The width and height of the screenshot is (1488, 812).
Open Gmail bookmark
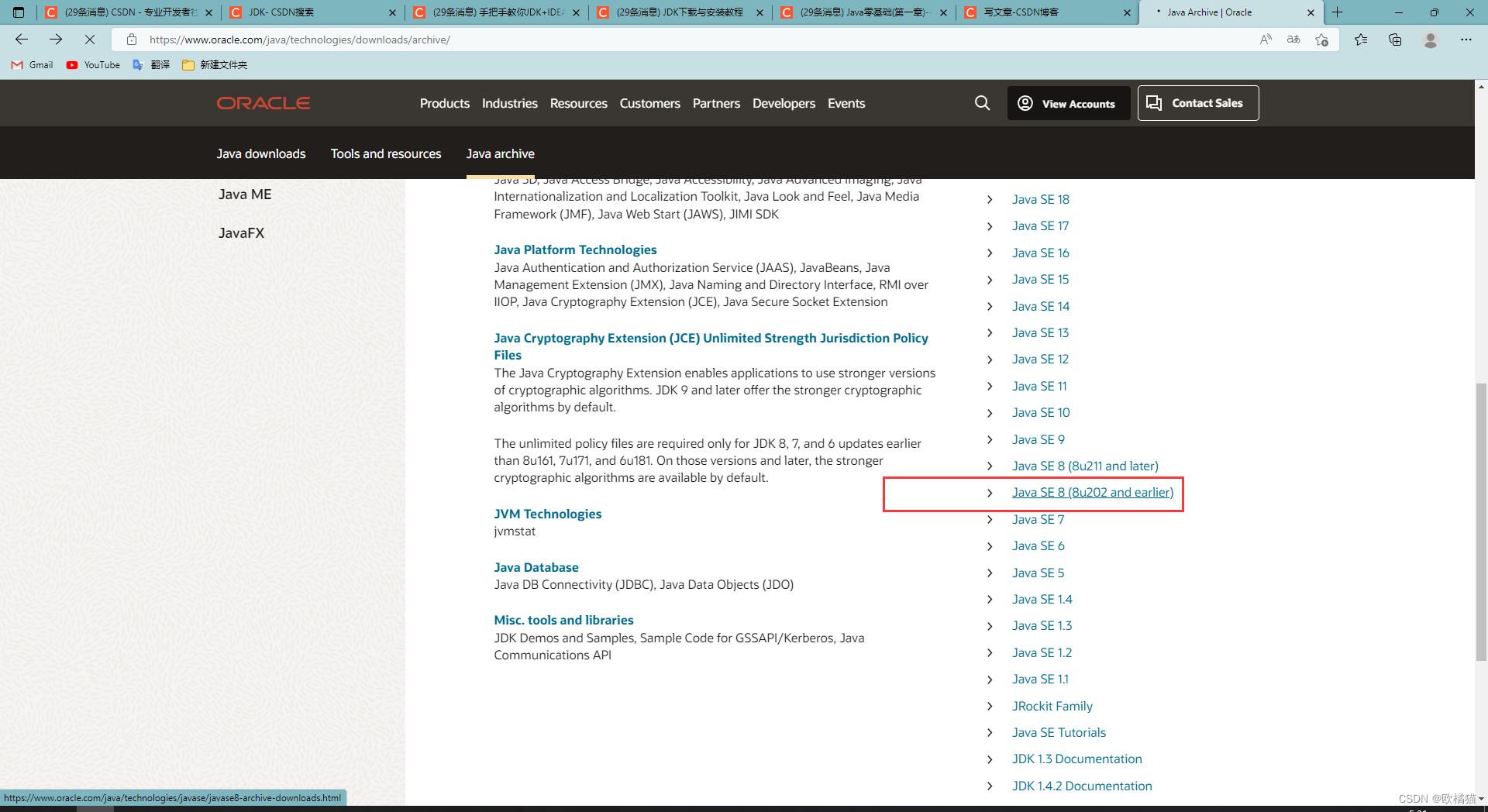(x=33, y=65)
